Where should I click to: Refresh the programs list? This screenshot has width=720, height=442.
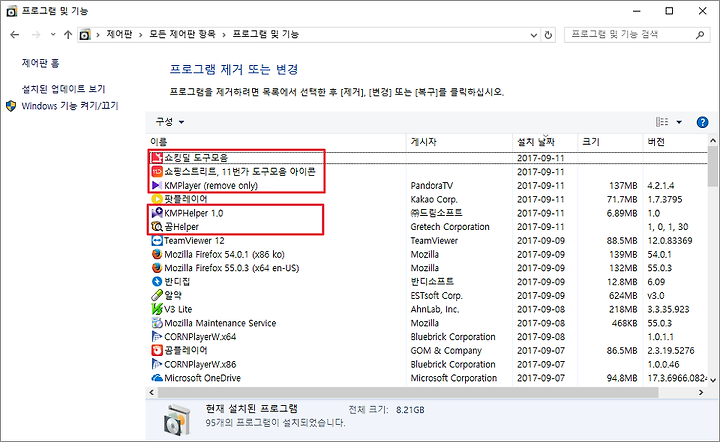(x=548, y=35)
